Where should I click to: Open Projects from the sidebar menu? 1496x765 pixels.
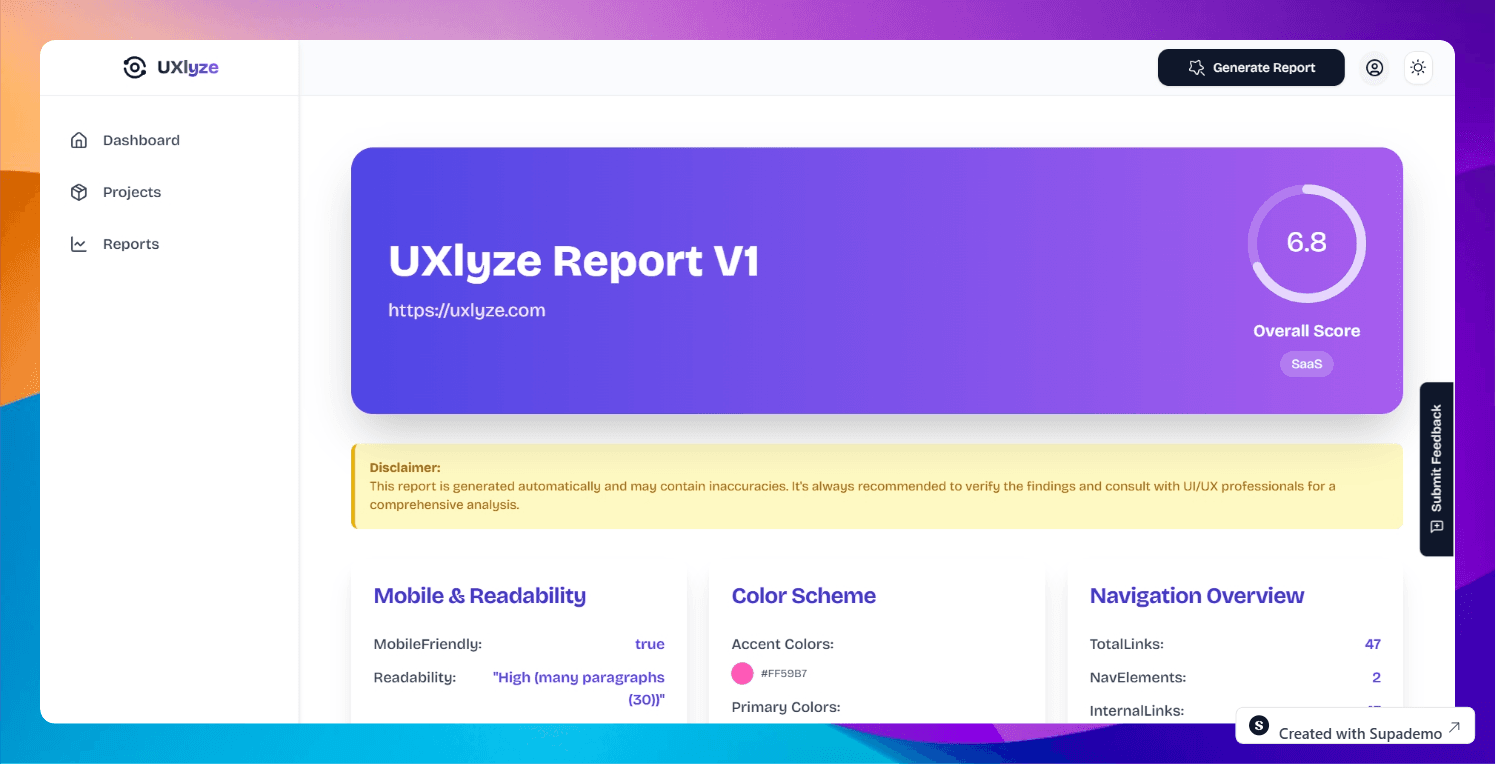132,192
